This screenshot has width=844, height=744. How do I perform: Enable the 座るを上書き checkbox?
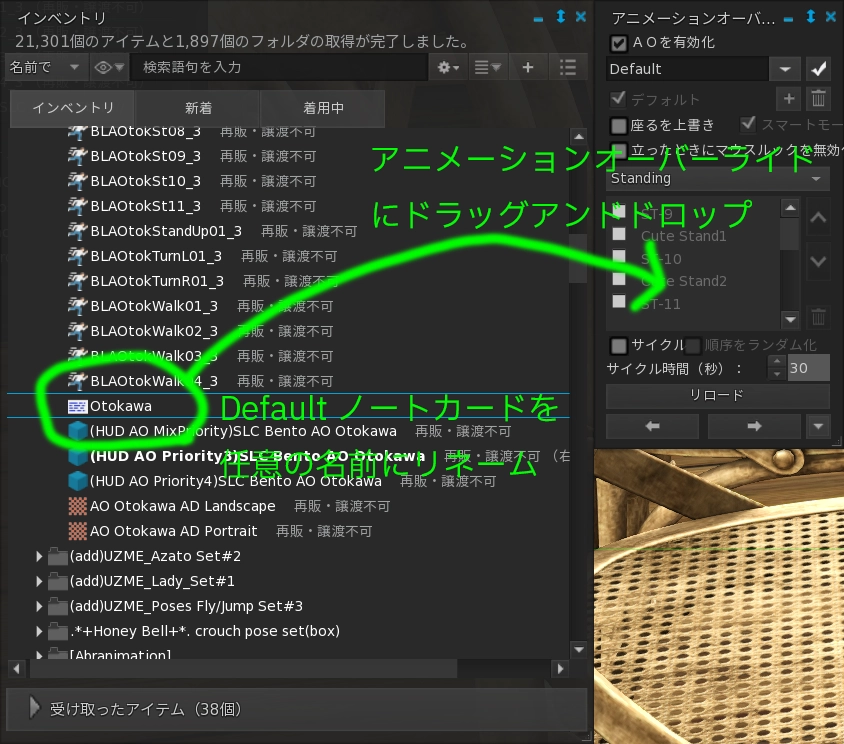619,125
